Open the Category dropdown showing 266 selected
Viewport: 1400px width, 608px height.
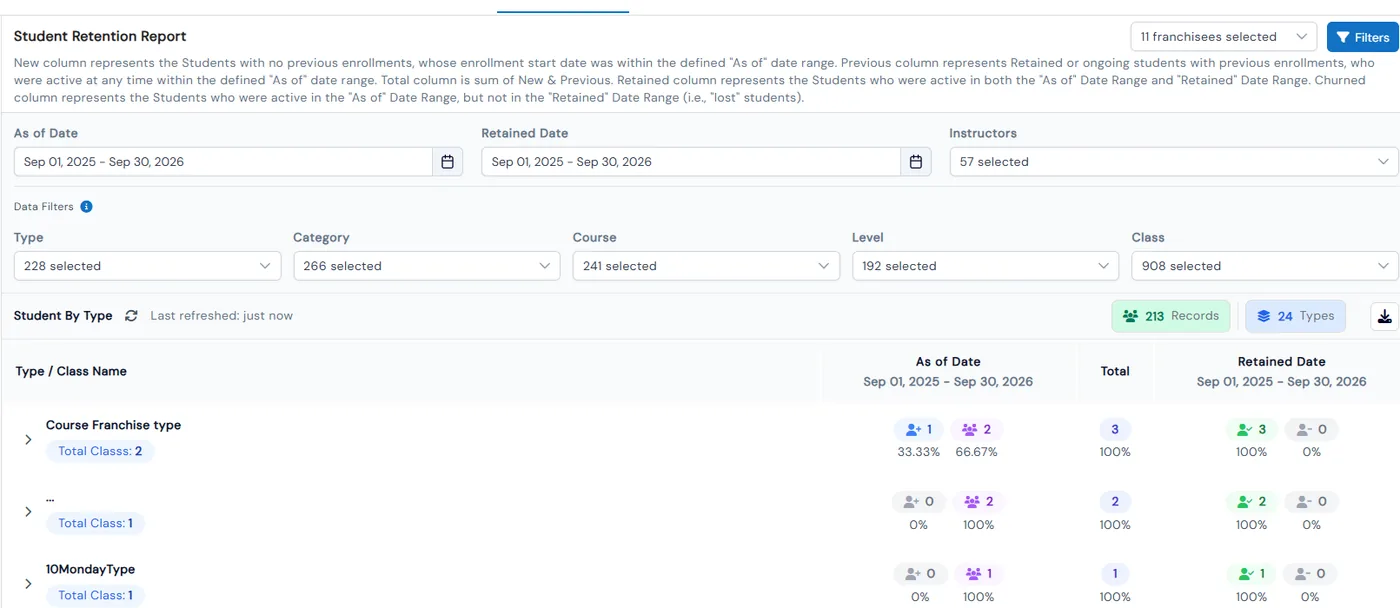(x=426, y=266)
